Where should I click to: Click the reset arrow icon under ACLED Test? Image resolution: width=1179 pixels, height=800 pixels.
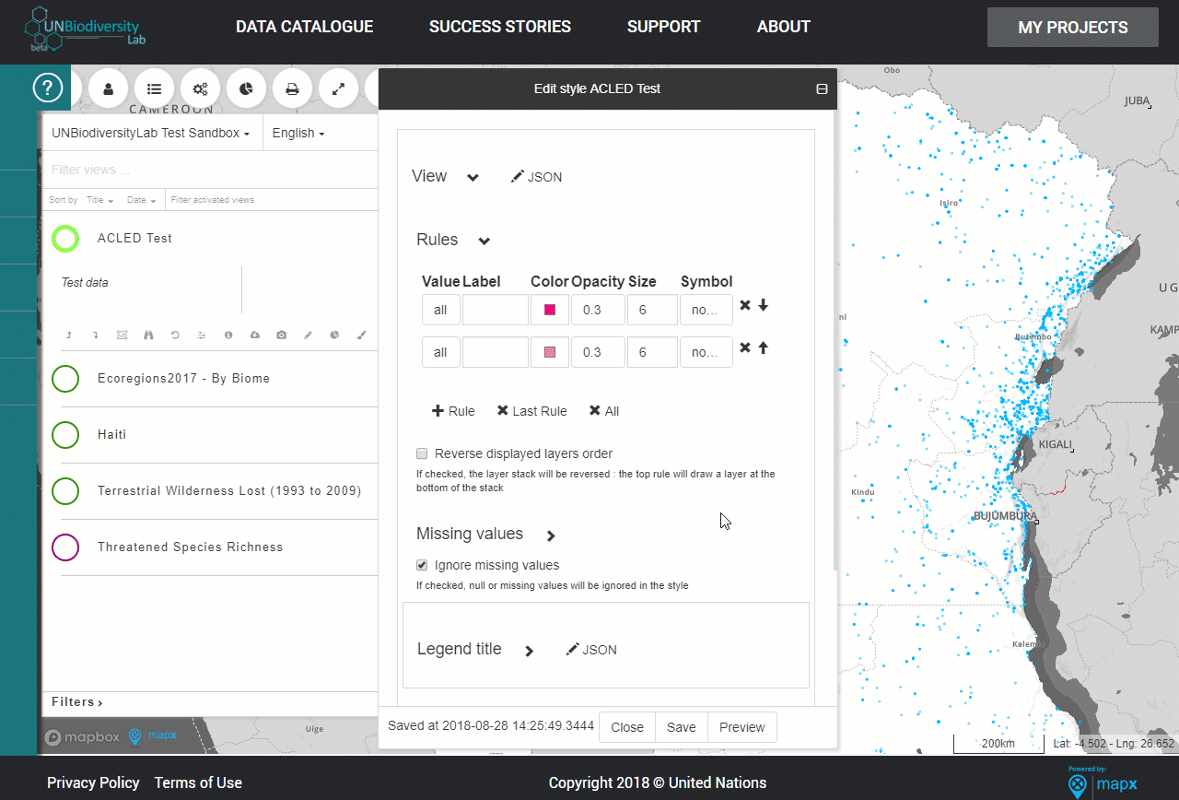[x=175, y=335]
